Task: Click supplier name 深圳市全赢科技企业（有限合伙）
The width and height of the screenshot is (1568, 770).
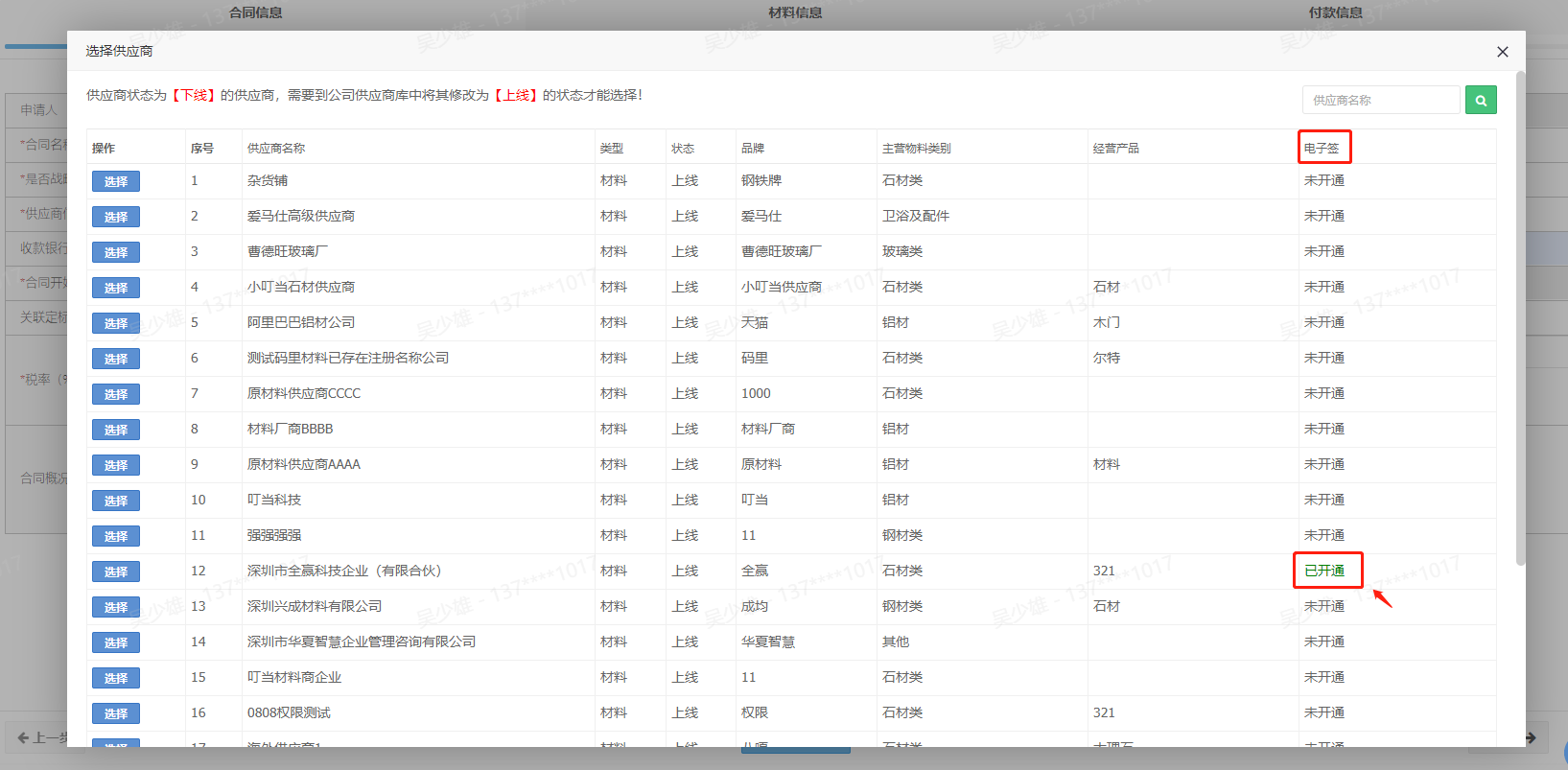Action: 344,571
